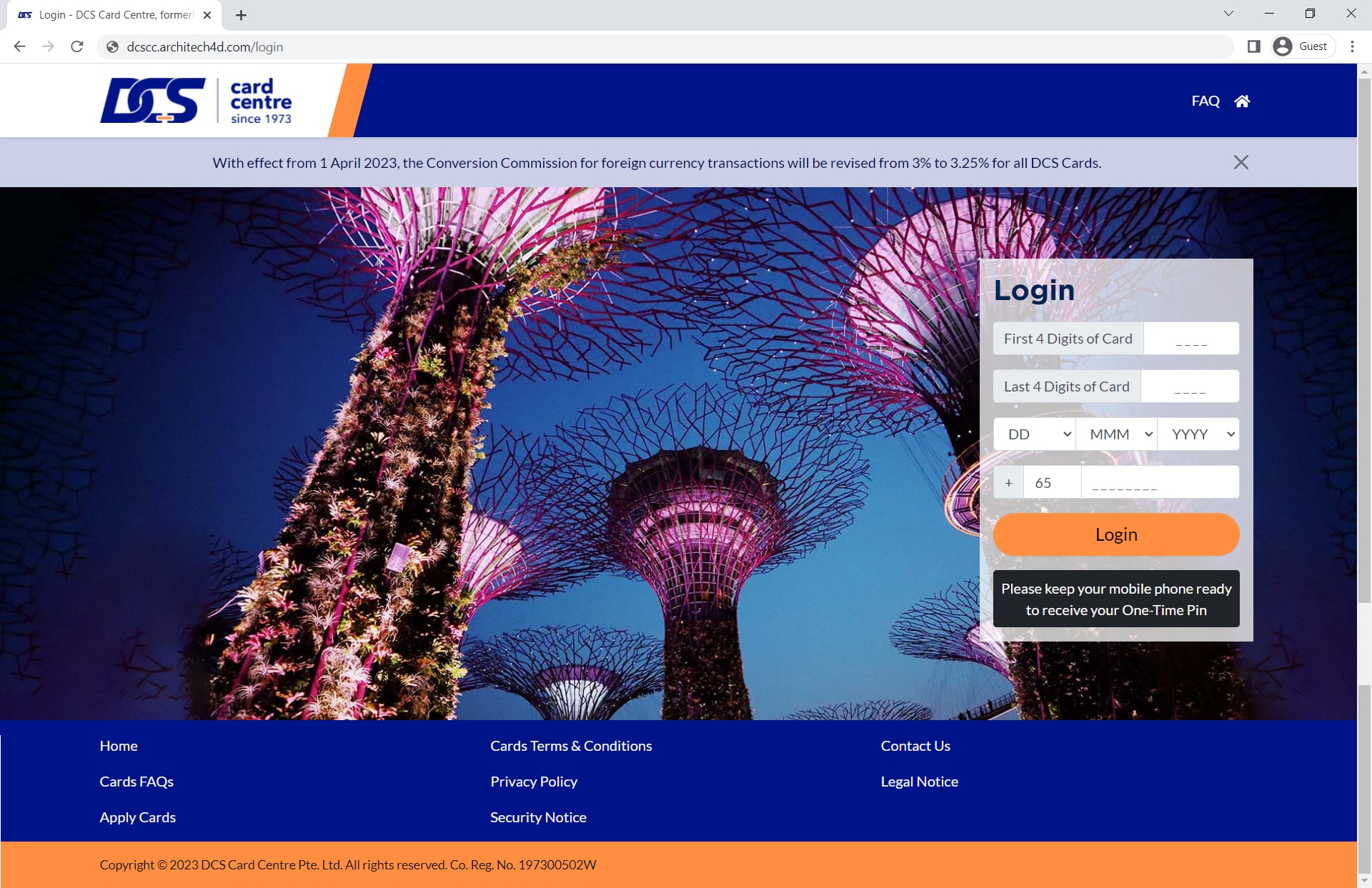This screenshot has width=1372, height=888.
Task: Click the browser refresh/reload icon
Action: pyautogui.click(x=77, y=47)
